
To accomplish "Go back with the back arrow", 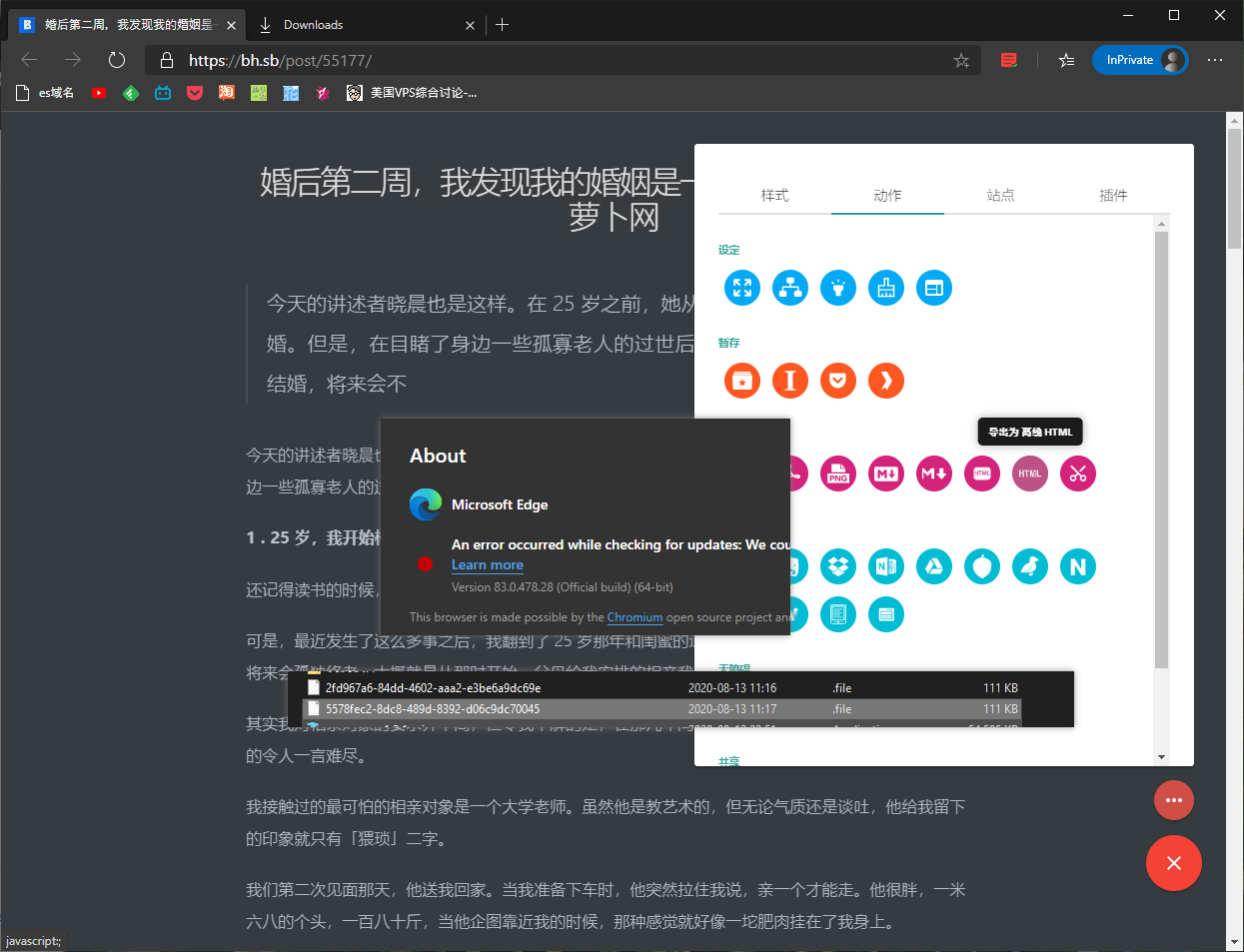I will click(x=29, y=60).
